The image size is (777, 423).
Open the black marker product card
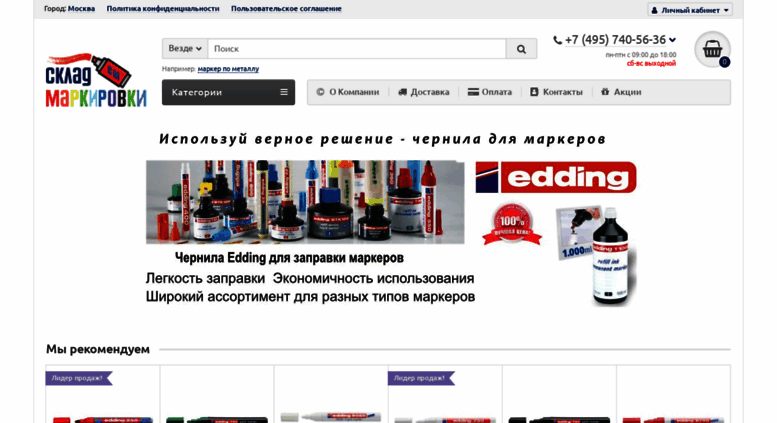(559, 394)
